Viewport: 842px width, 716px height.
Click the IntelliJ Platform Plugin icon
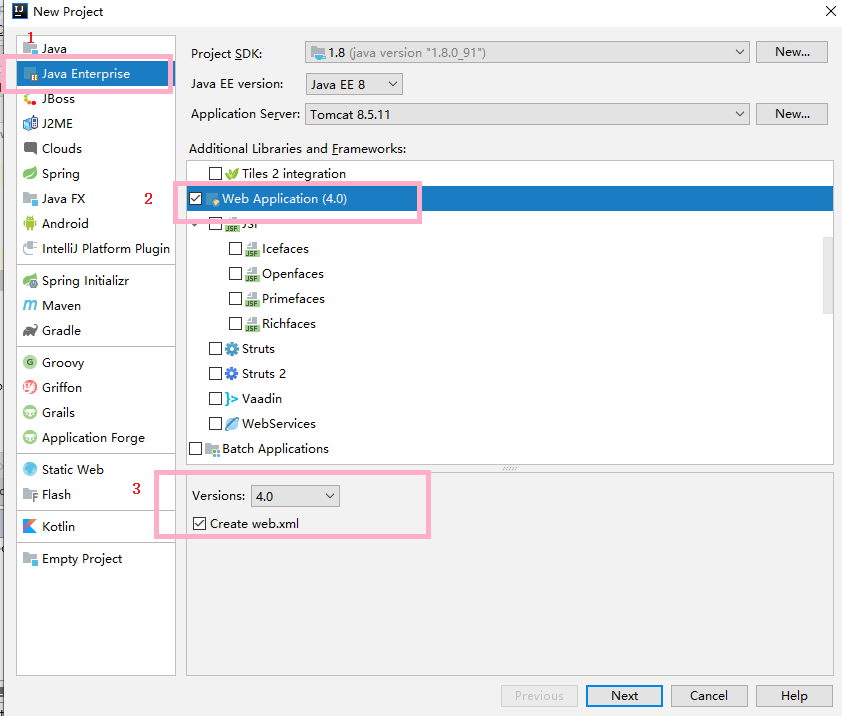click(x=30, y=248)
